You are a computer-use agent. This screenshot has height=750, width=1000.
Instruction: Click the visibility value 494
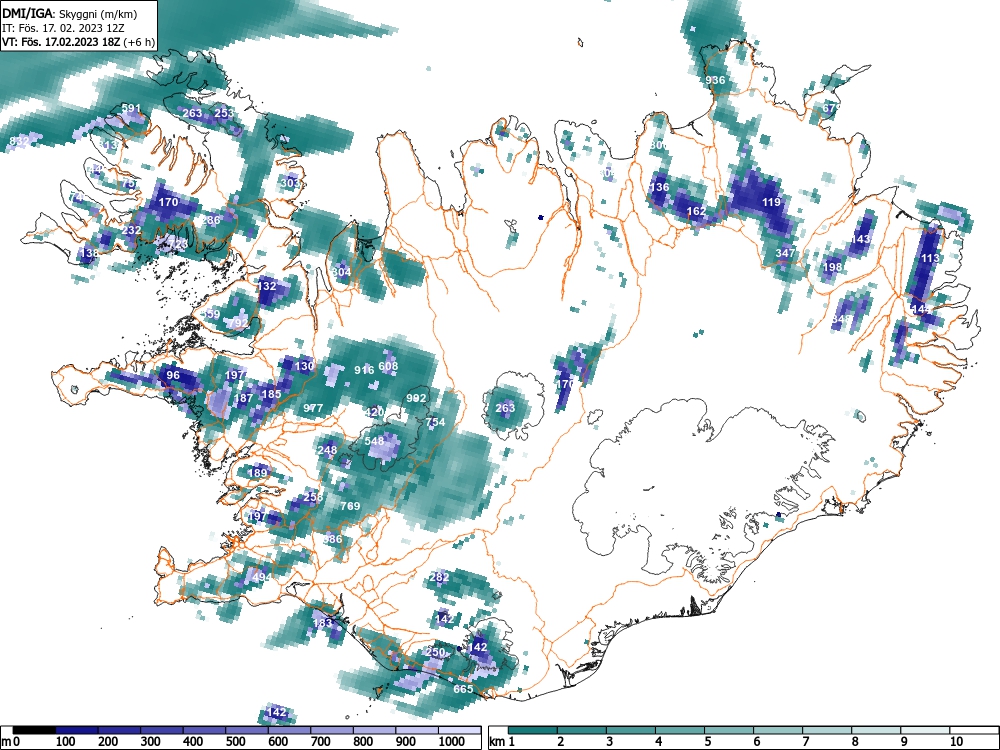pyautogui.click(x=262, y=577)
